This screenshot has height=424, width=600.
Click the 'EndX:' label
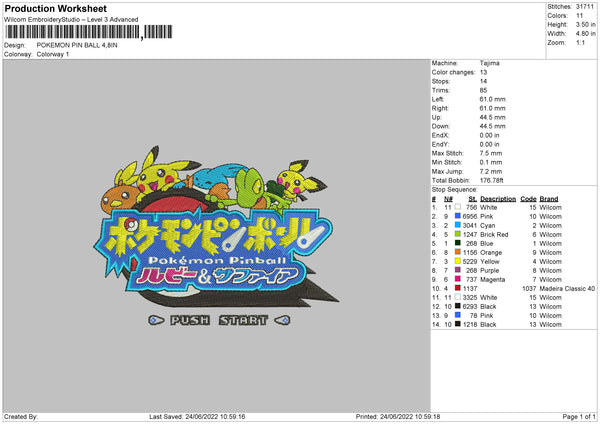440,135
